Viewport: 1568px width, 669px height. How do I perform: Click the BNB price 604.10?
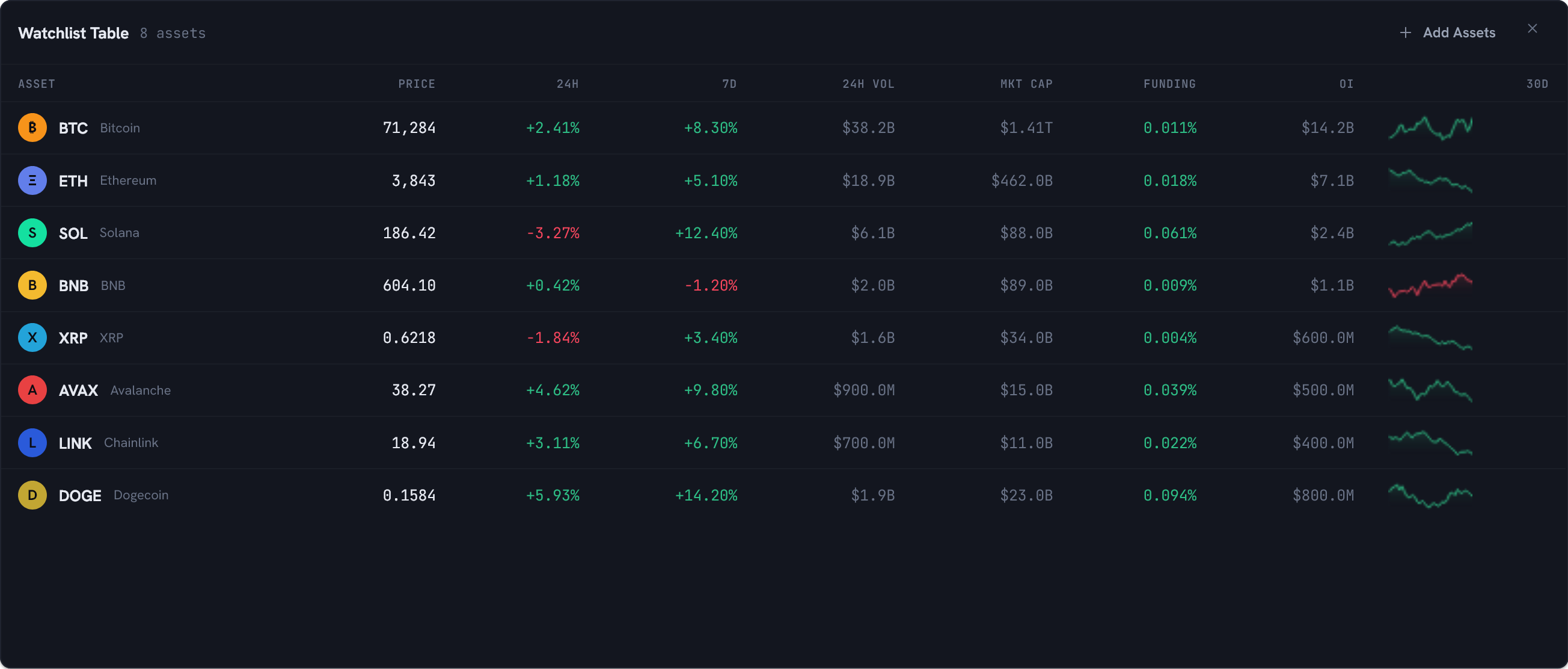pos(409,286)
